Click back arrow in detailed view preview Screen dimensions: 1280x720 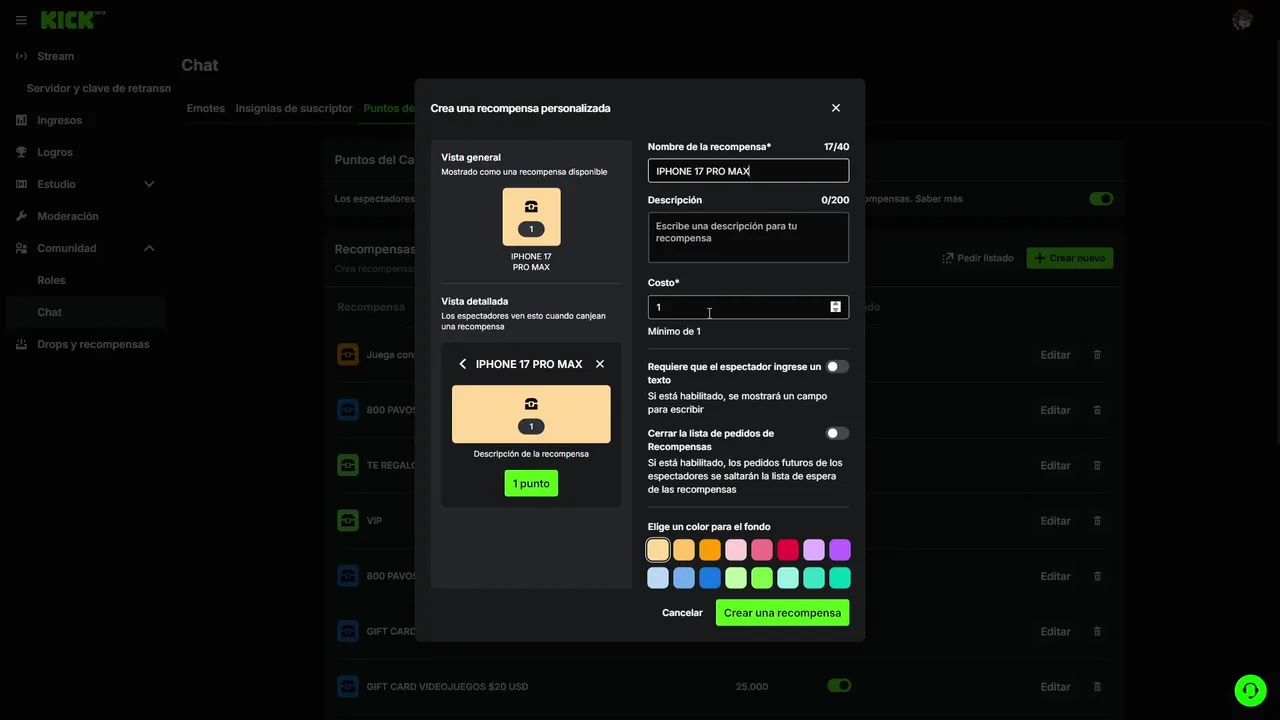coord(462,364)
